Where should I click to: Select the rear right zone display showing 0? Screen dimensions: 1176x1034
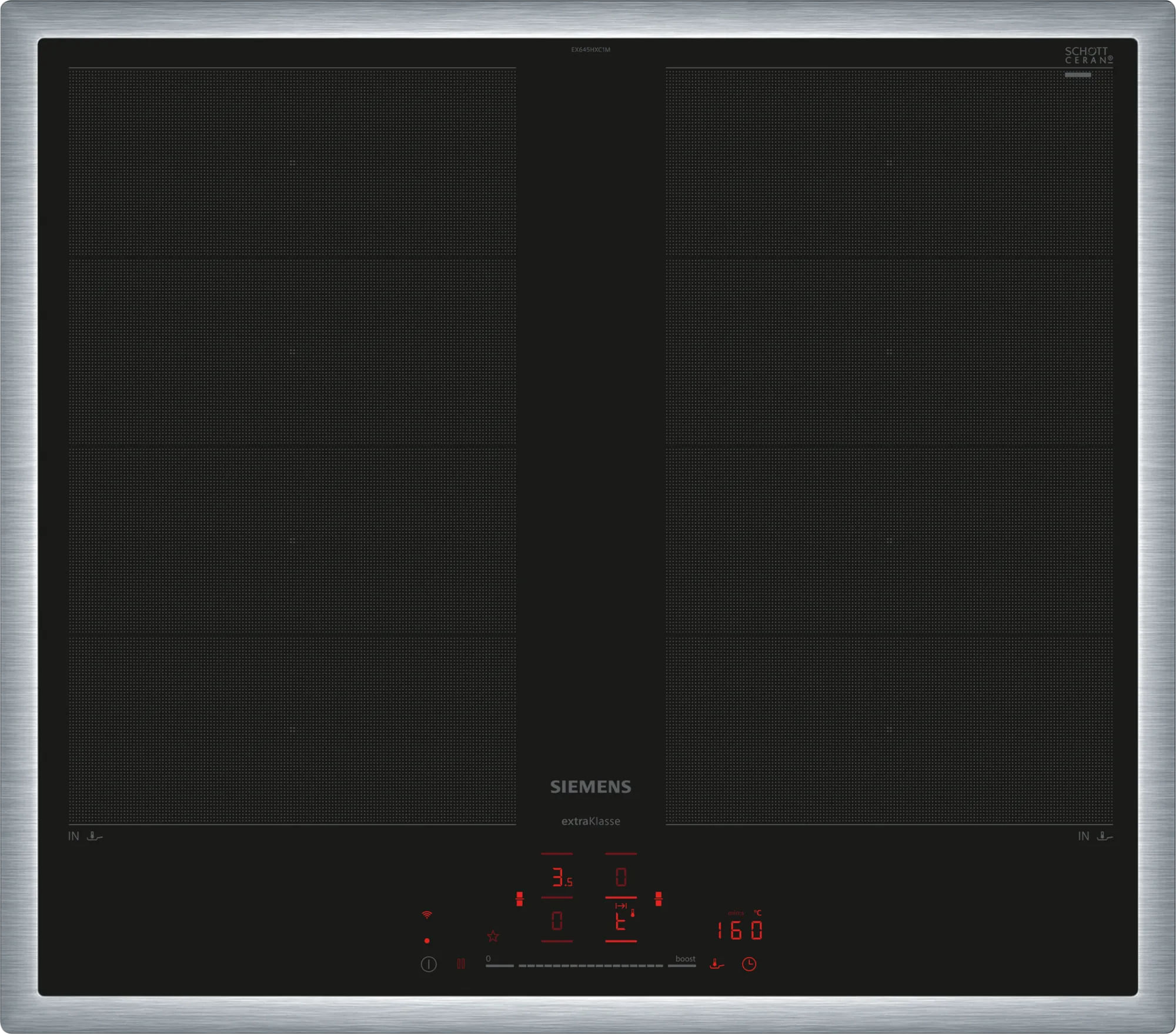coord(621,878)
